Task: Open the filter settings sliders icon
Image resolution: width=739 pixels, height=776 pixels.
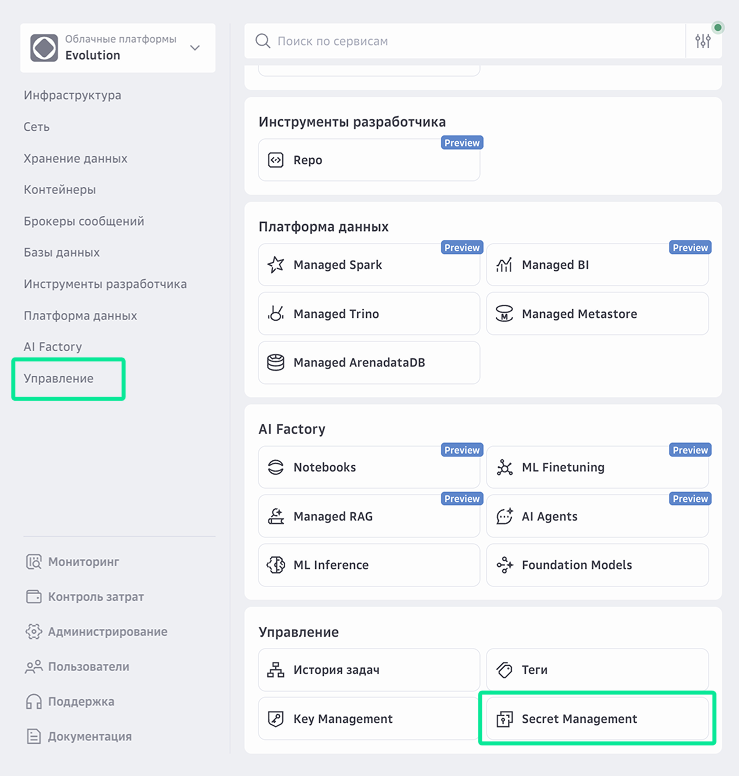Action: [x=703, y=41]
